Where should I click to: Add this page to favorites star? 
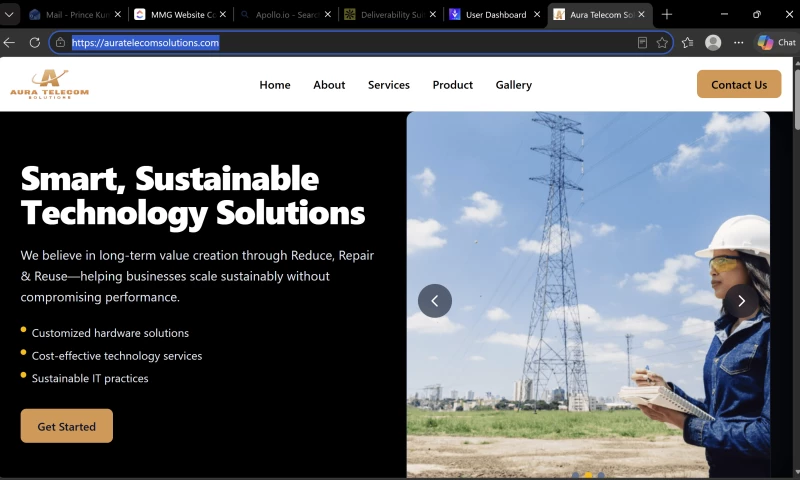click(662, 42)
